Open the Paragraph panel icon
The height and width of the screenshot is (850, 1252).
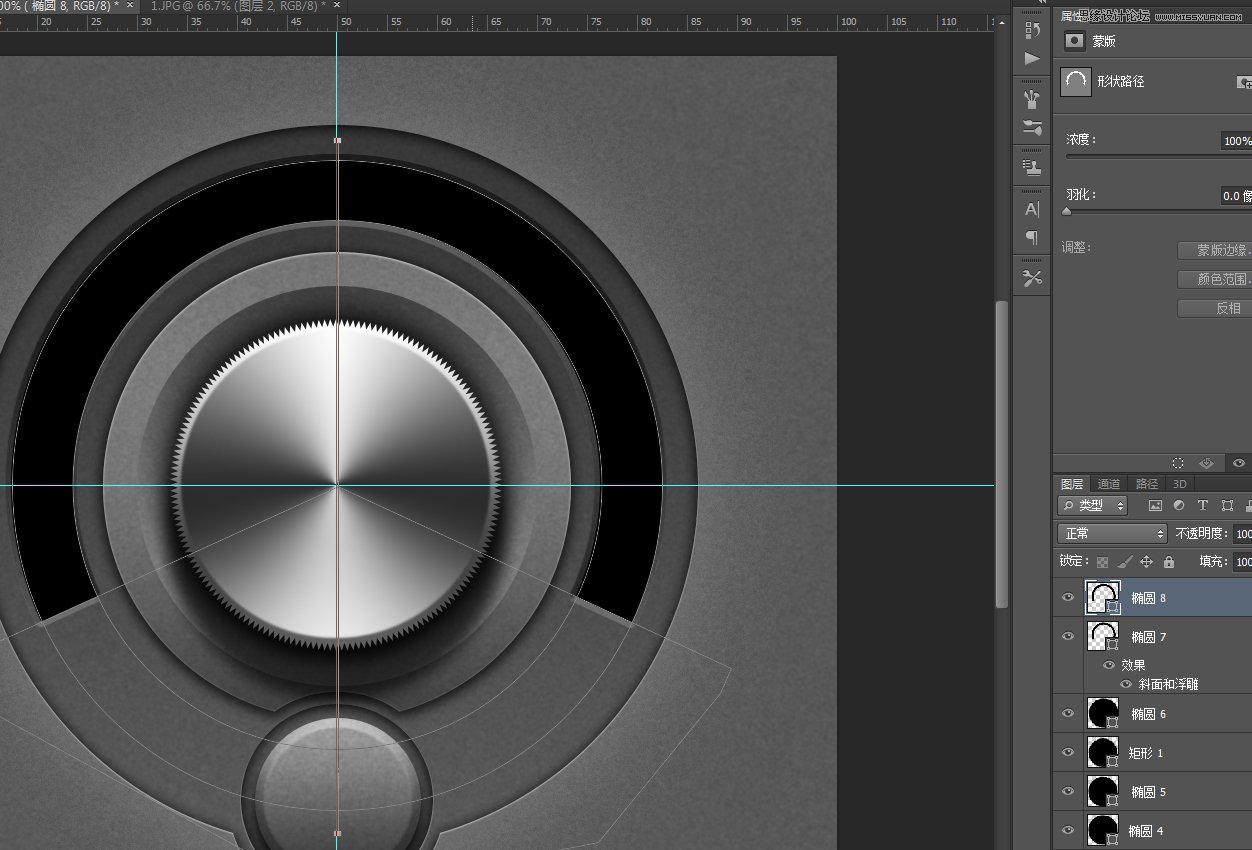coord(1032,237)
